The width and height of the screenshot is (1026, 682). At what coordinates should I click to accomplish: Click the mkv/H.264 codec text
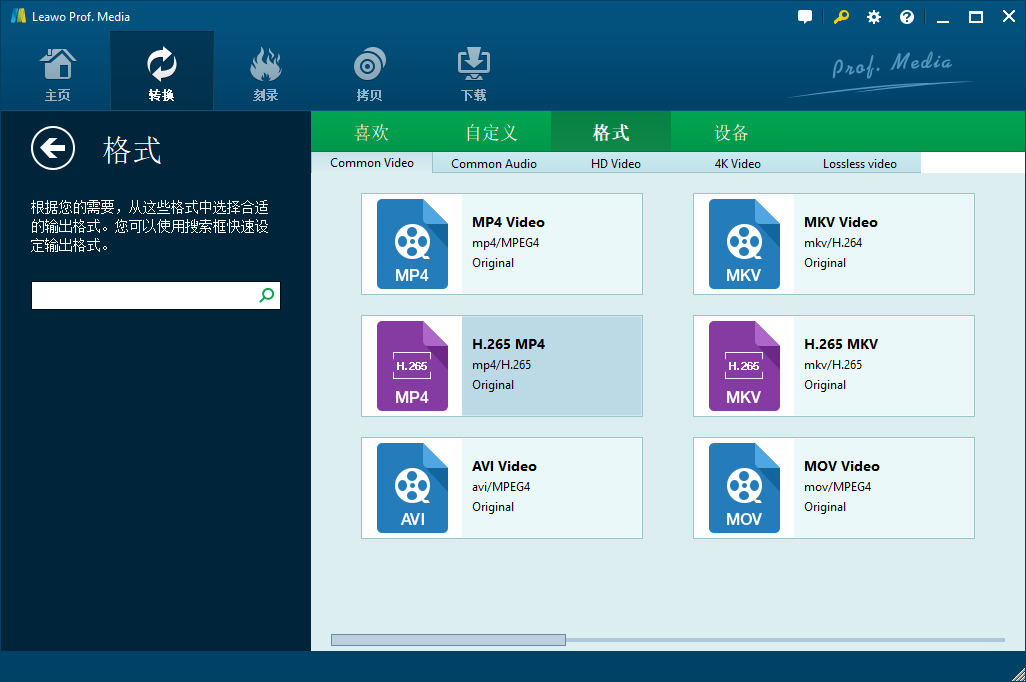833,243
